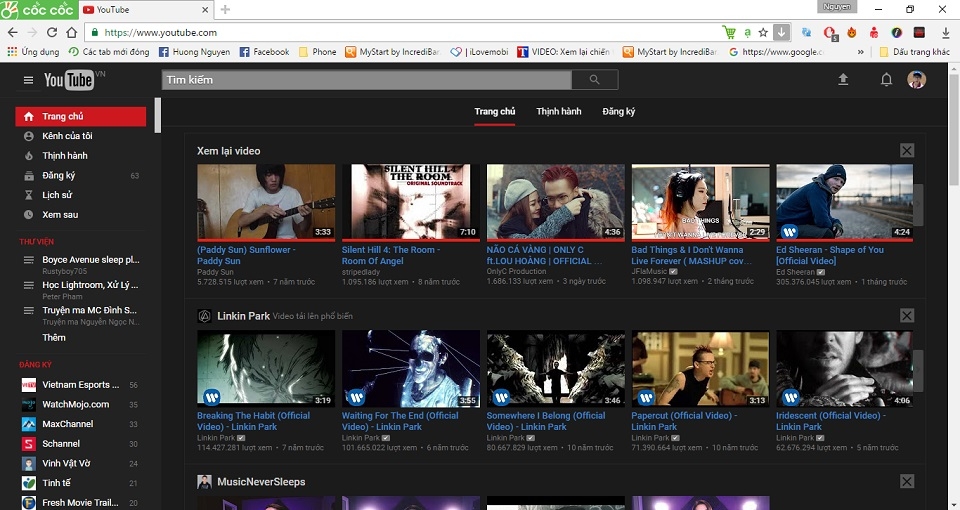This screenshot has height=510, width=960.
Task: Open Vietnam Esports channel subscription
Action: pyautogui.click(x=80, y=384)
